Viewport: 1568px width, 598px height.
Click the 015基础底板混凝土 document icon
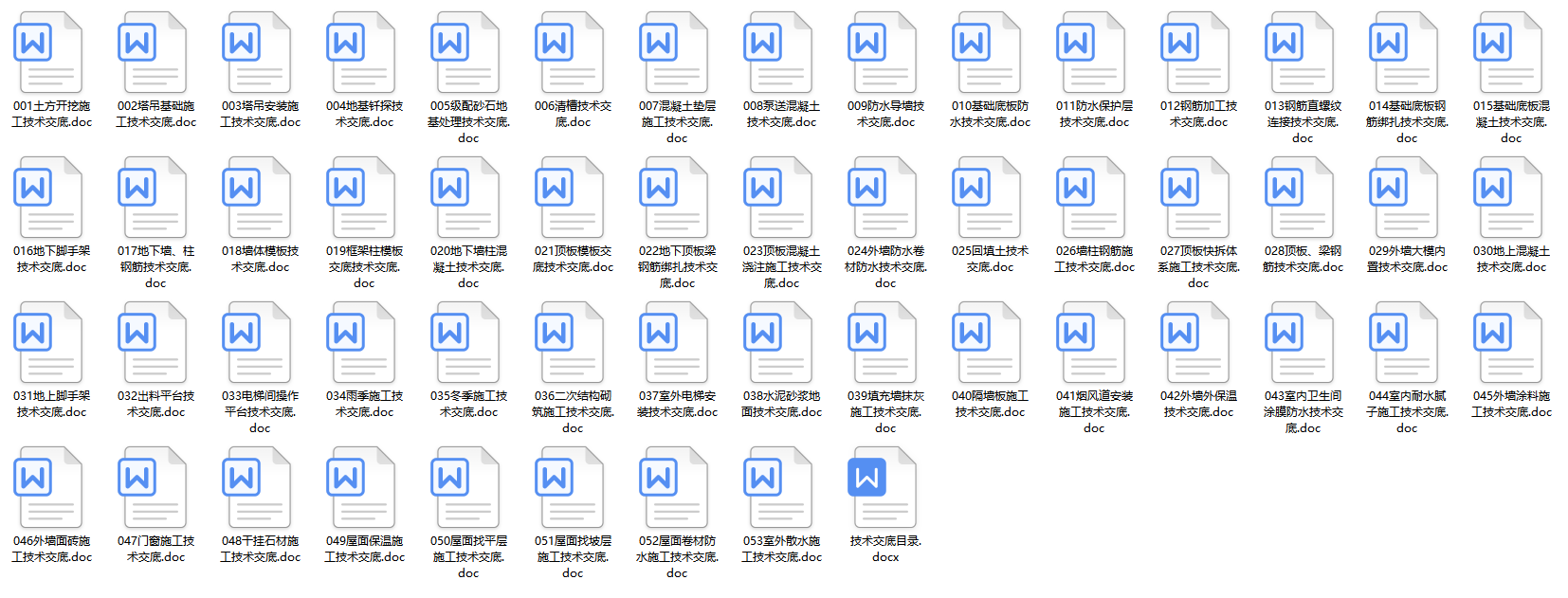pyautogui.click(x=1507, y=52)
